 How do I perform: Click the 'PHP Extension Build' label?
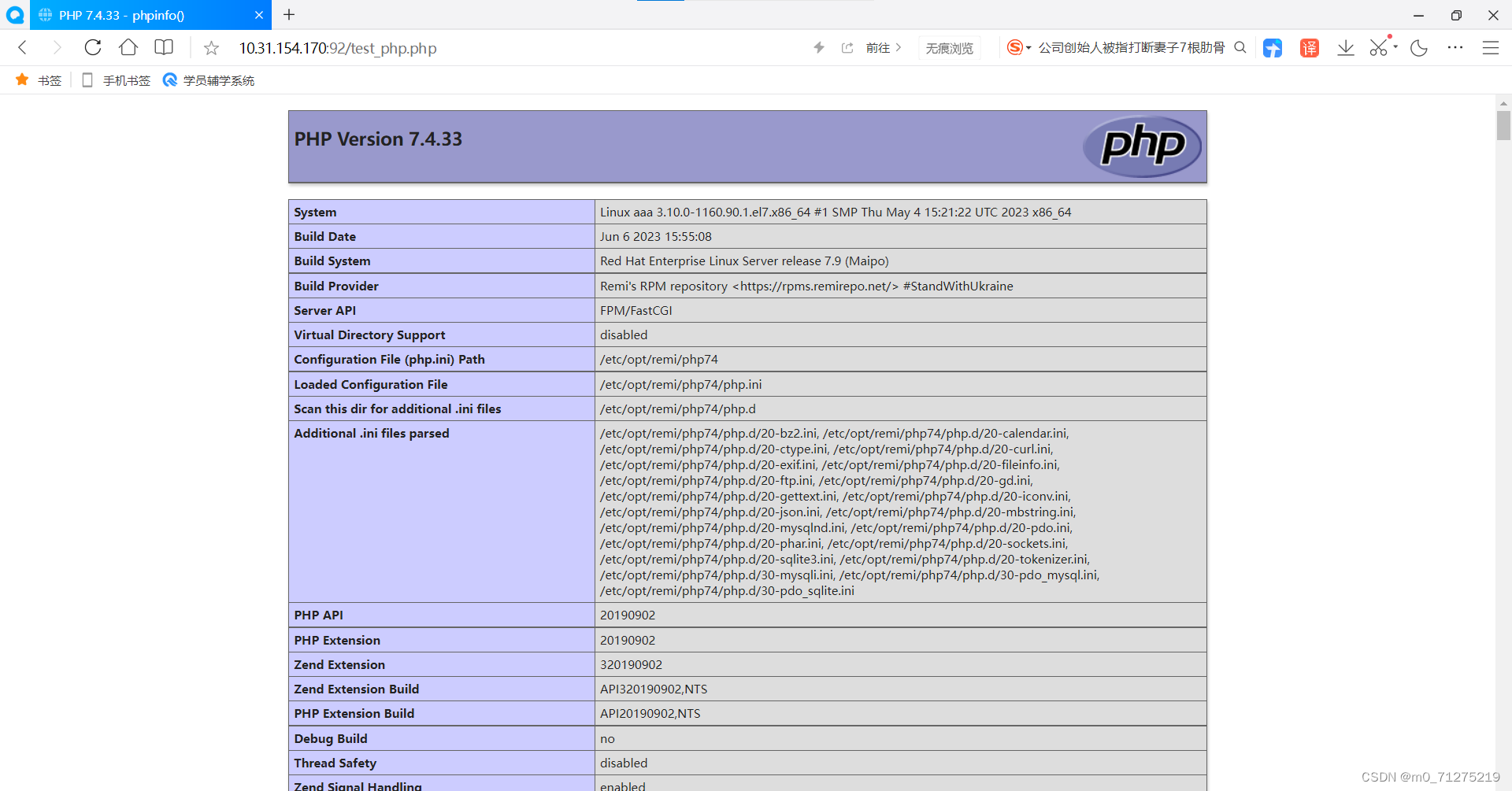pos(354,714)
